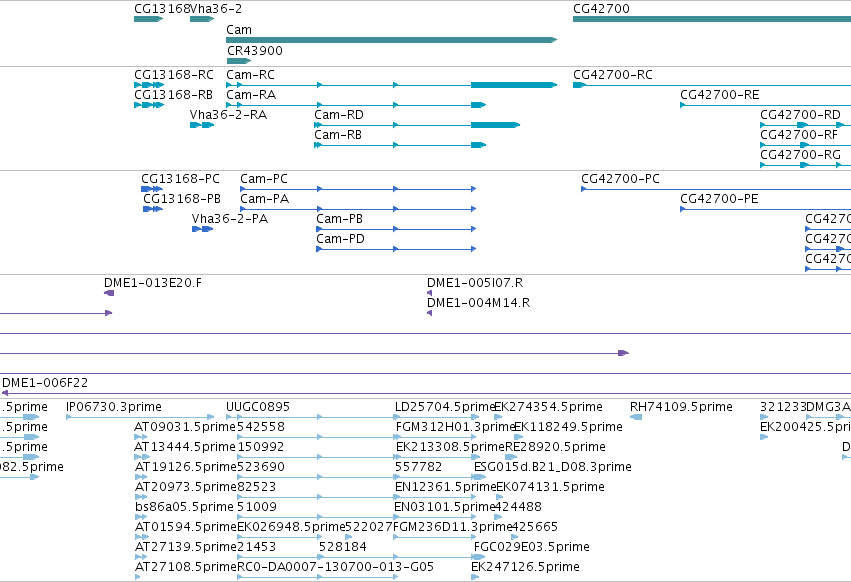Select the DME1-004M14.R clone label
The width and height of the screenshot is (851, 582).
[478, 303]
